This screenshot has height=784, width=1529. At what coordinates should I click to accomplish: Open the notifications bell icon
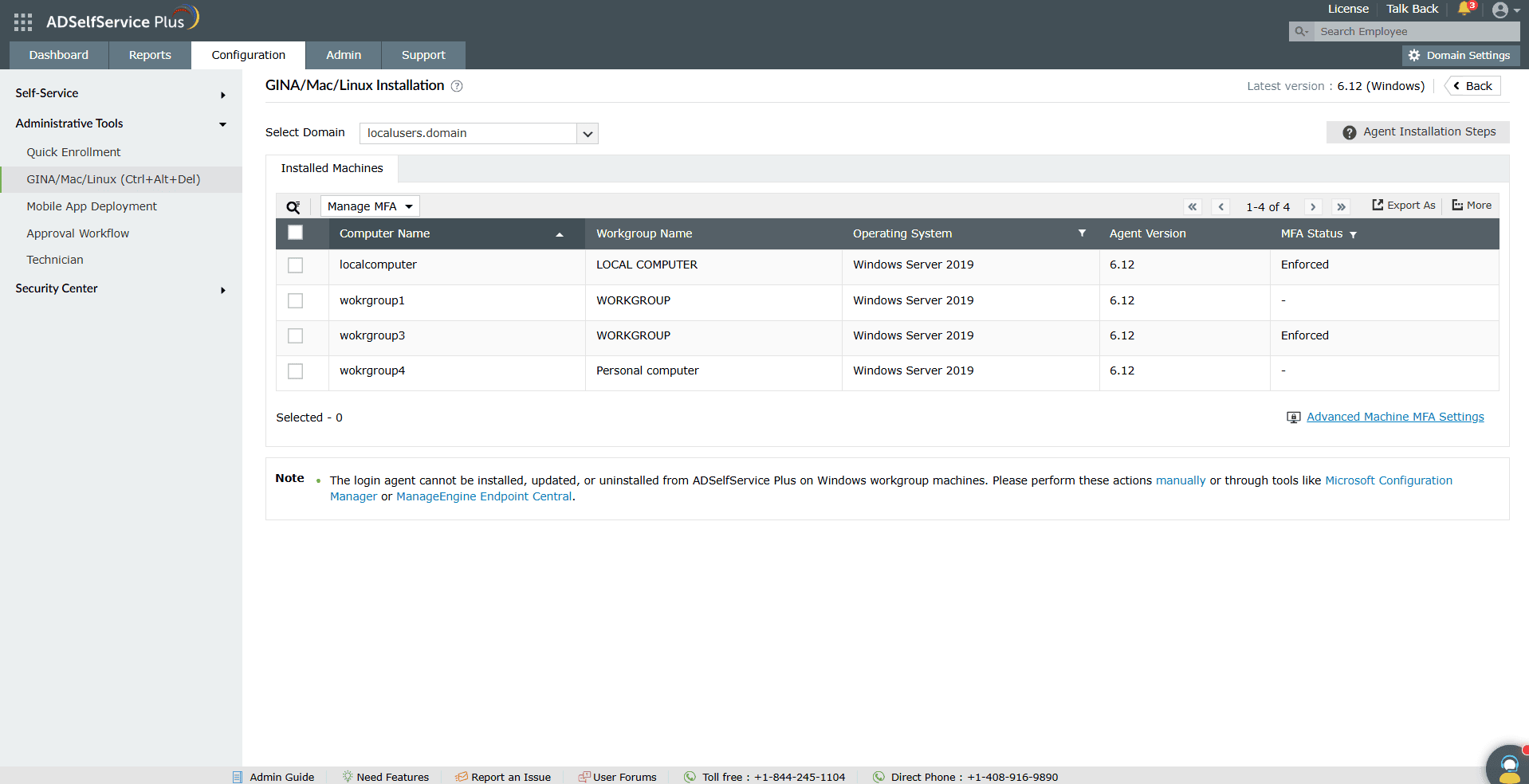coord(1465,9)
